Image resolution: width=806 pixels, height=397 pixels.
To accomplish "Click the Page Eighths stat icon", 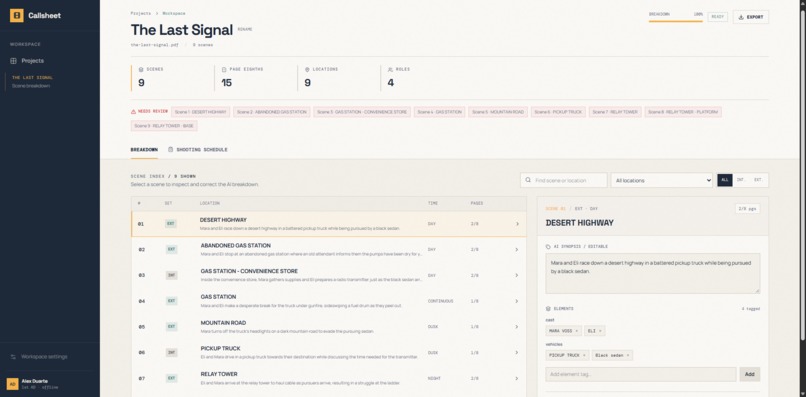I will [224, 69].
